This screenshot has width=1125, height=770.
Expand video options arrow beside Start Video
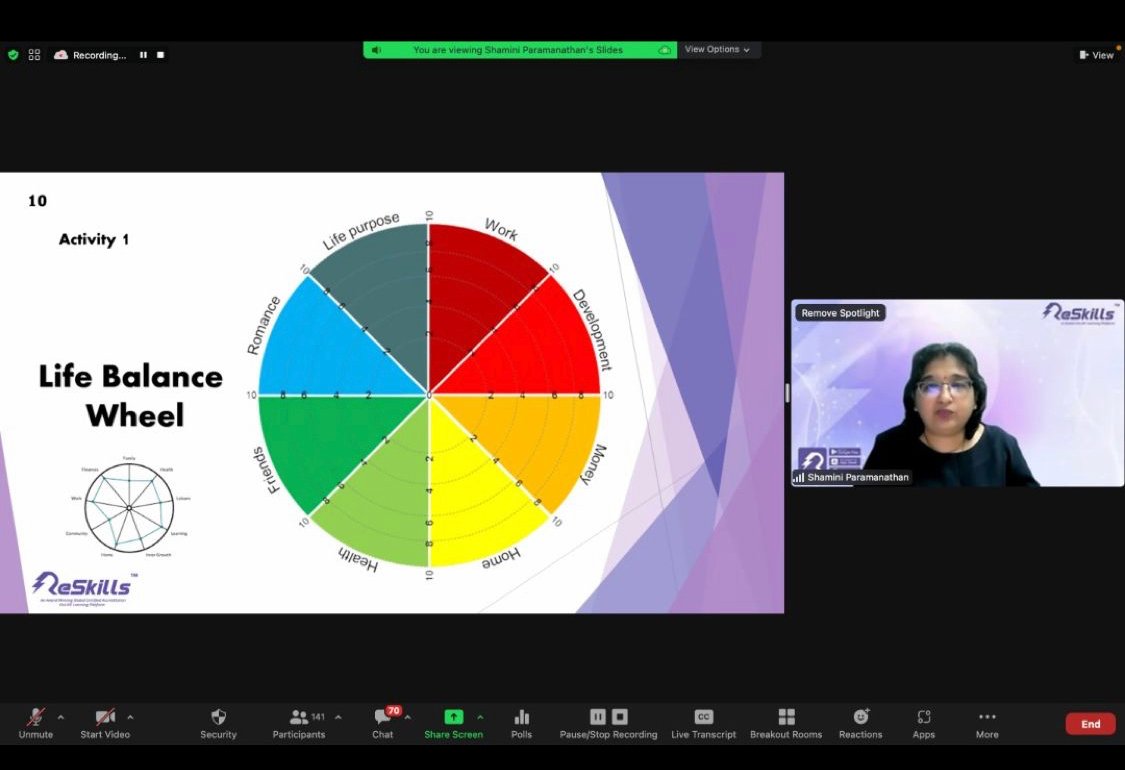(130, 717)
